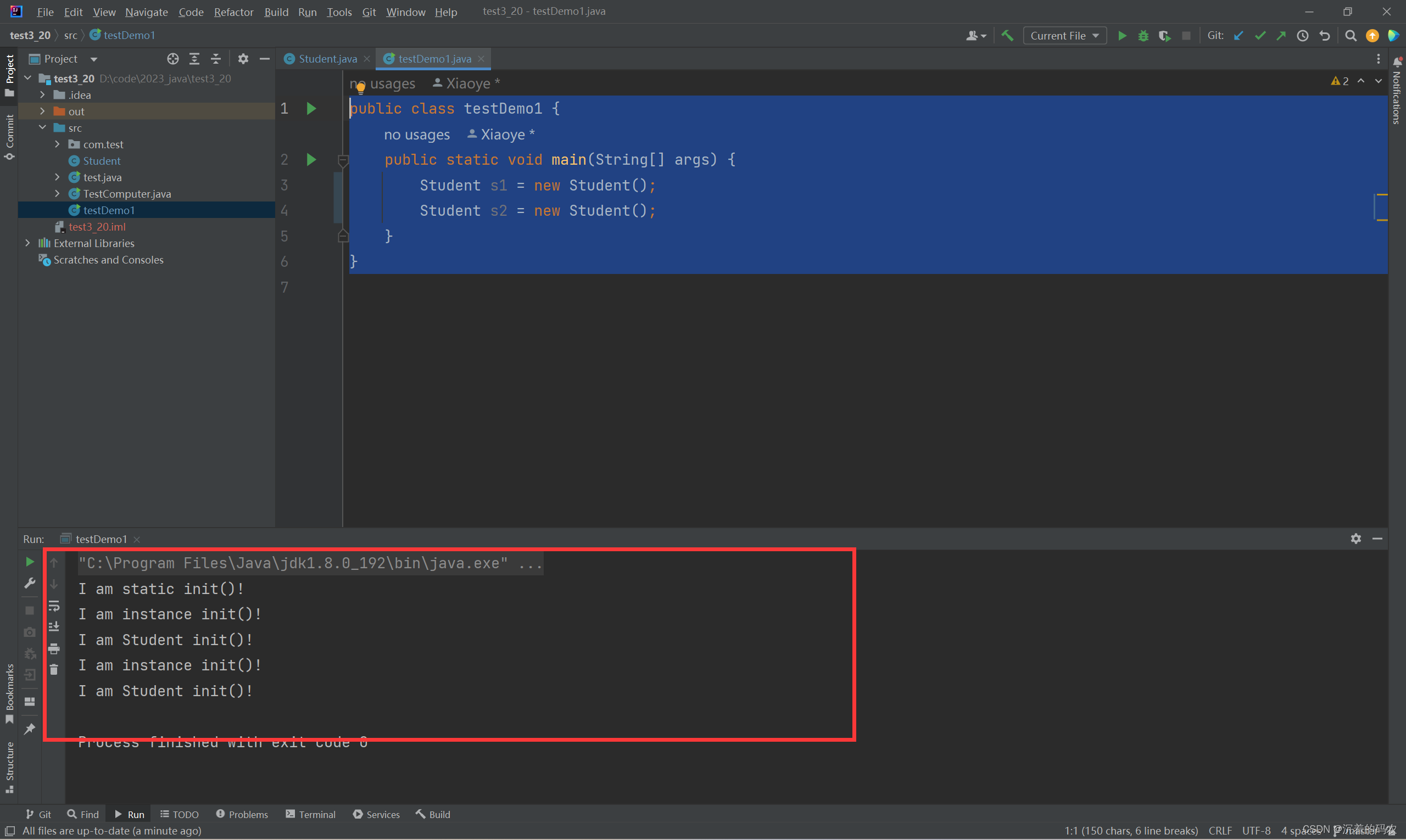Click the testDemo1 run configuration tab
This screenshot has height=840, width=1406.
(100, 539)
